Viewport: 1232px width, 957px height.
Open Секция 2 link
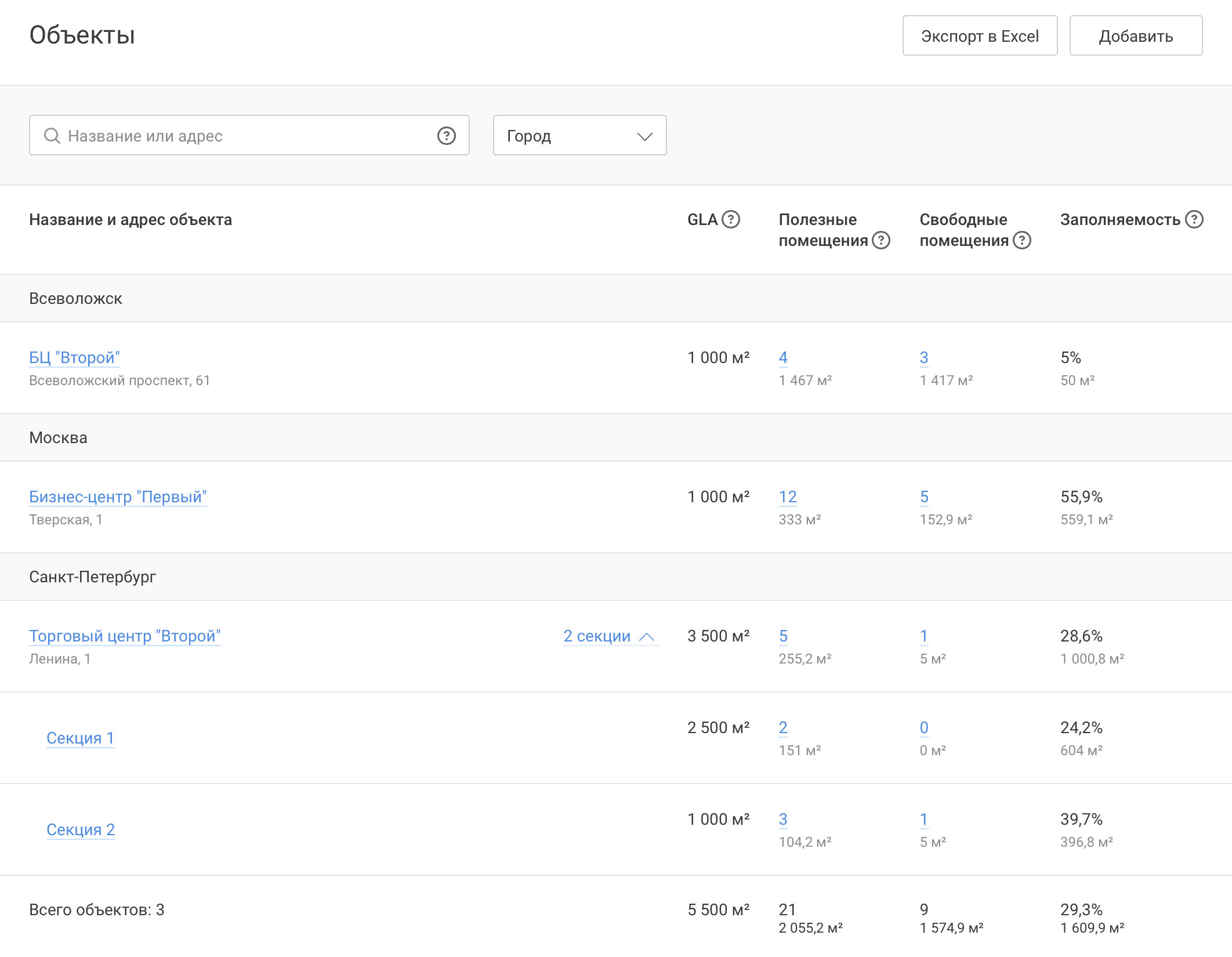pyautogui.click(x=81, y=829)
